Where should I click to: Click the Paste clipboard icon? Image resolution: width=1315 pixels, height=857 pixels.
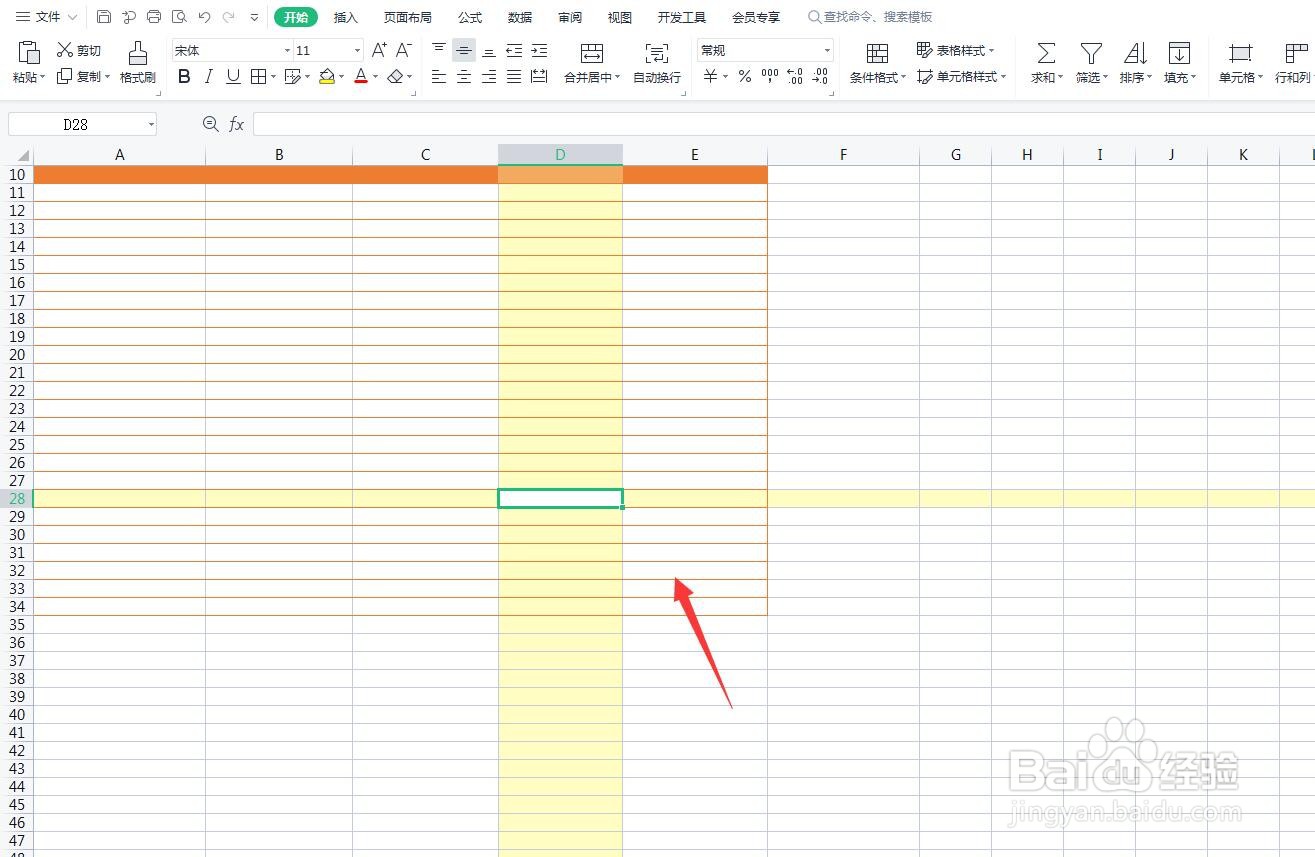pyautogui.click(x=29, y=52)
